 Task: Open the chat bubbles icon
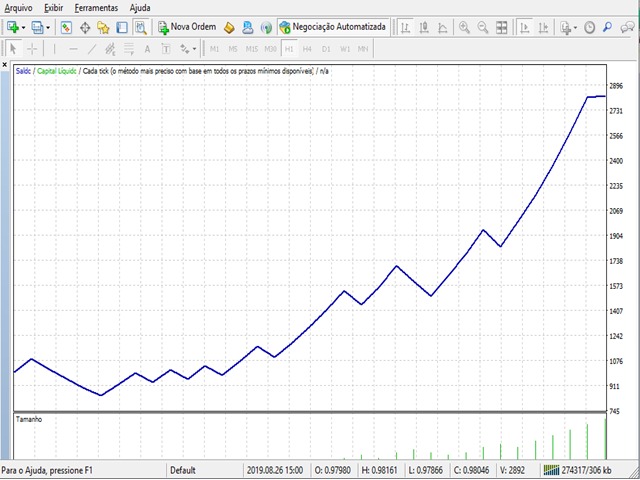click(627, 27)
